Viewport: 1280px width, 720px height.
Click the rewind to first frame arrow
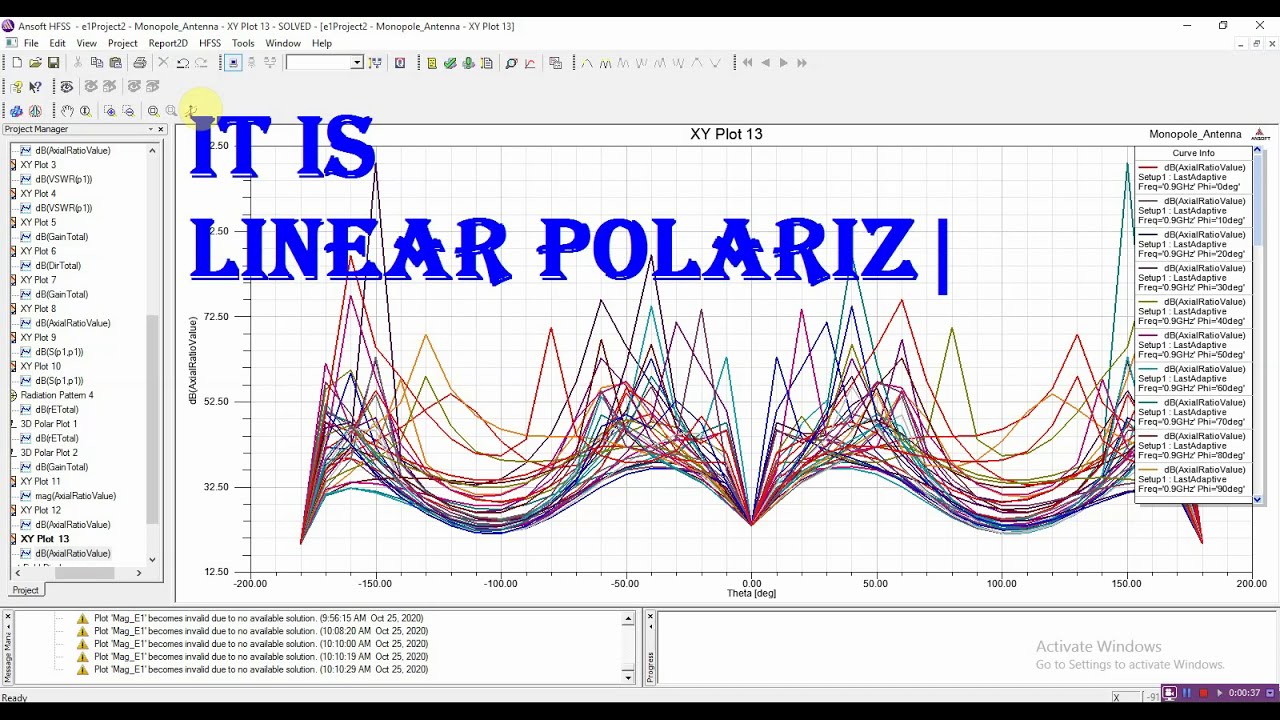(748, 63)
